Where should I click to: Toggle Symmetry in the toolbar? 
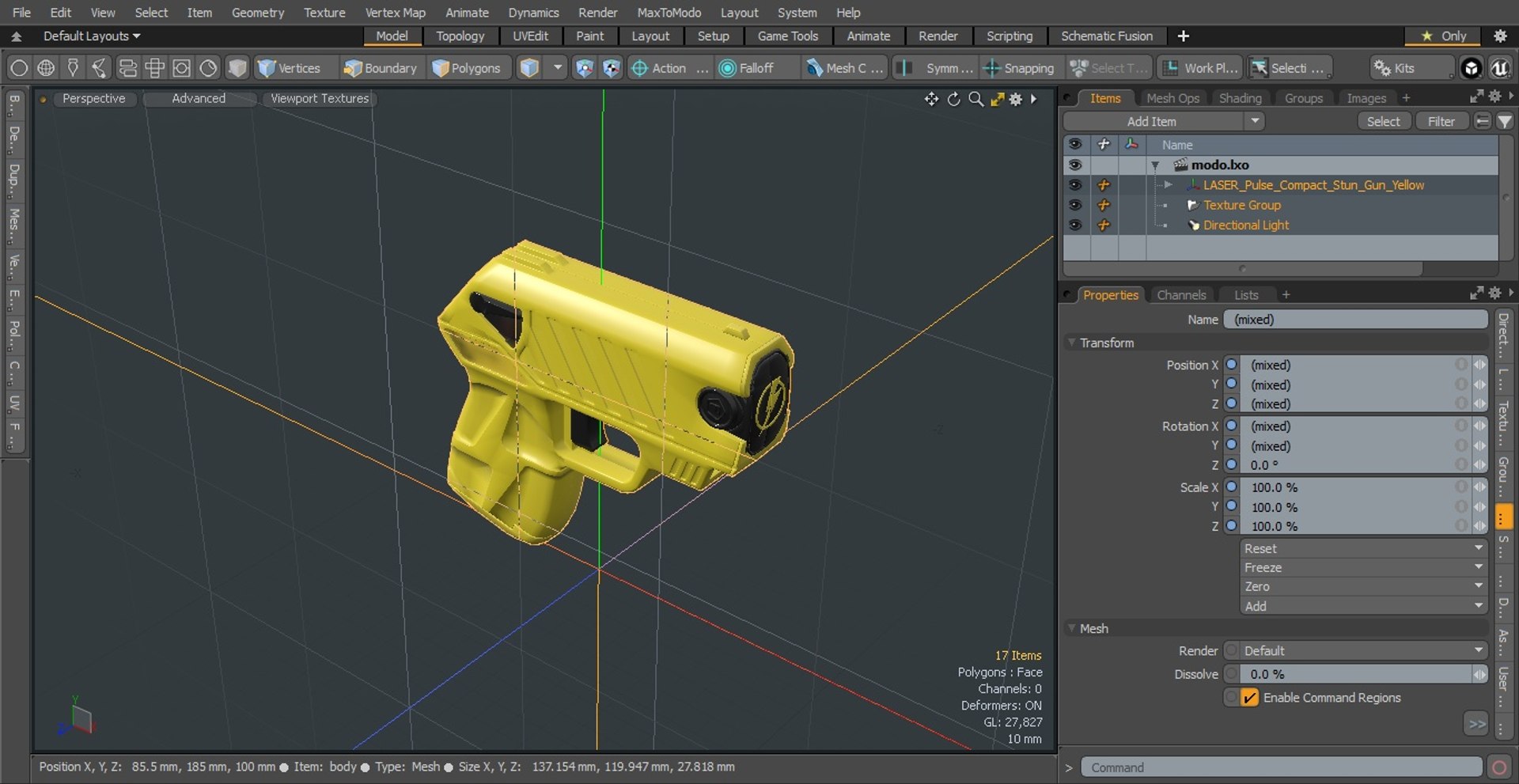point(935,68)
